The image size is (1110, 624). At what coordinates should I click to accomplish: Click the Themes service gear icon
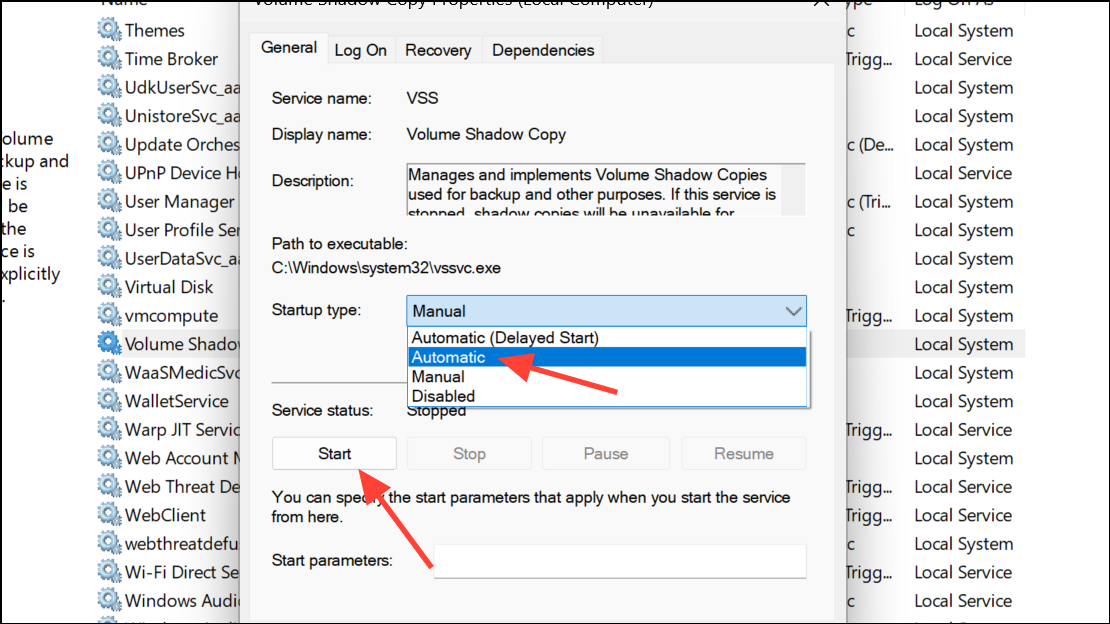coord(108,31)
